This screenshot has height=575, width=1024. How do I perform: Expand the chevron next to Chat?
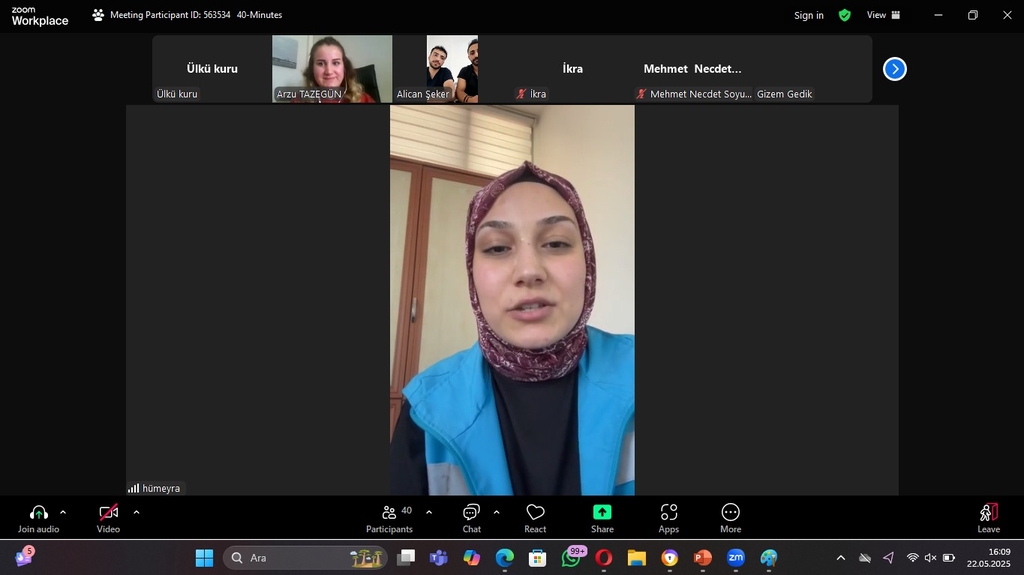(496, 512)
